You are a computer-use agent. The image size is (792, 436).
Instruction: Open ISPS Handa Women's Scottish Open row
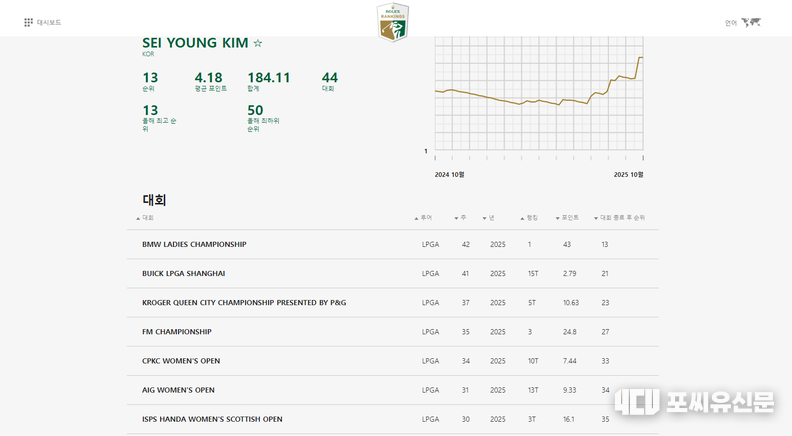click(212, 419)
